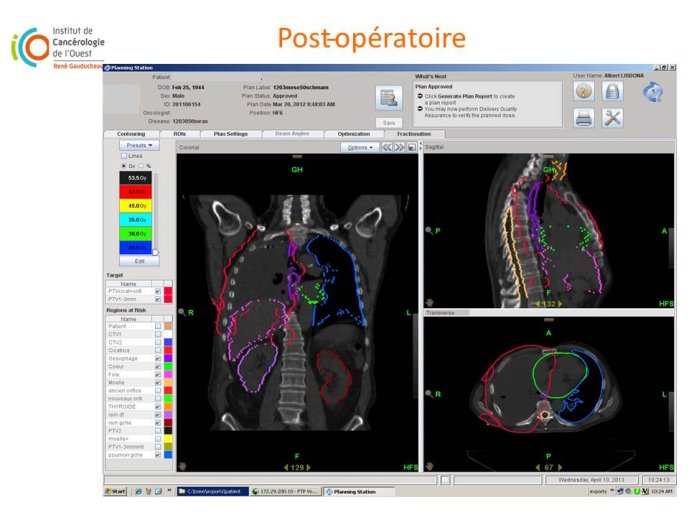Click the hand pan icon in Coronal view

click(x=182, y=466)
